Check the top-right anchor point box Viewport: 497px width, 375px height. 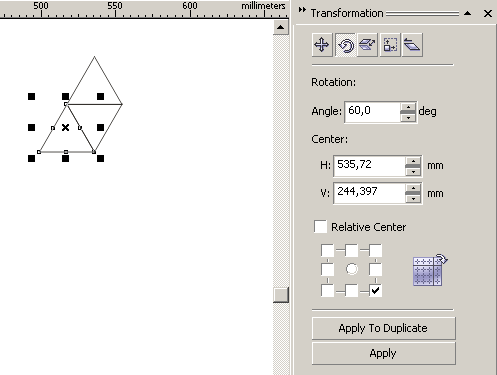(x=375, y=250)
